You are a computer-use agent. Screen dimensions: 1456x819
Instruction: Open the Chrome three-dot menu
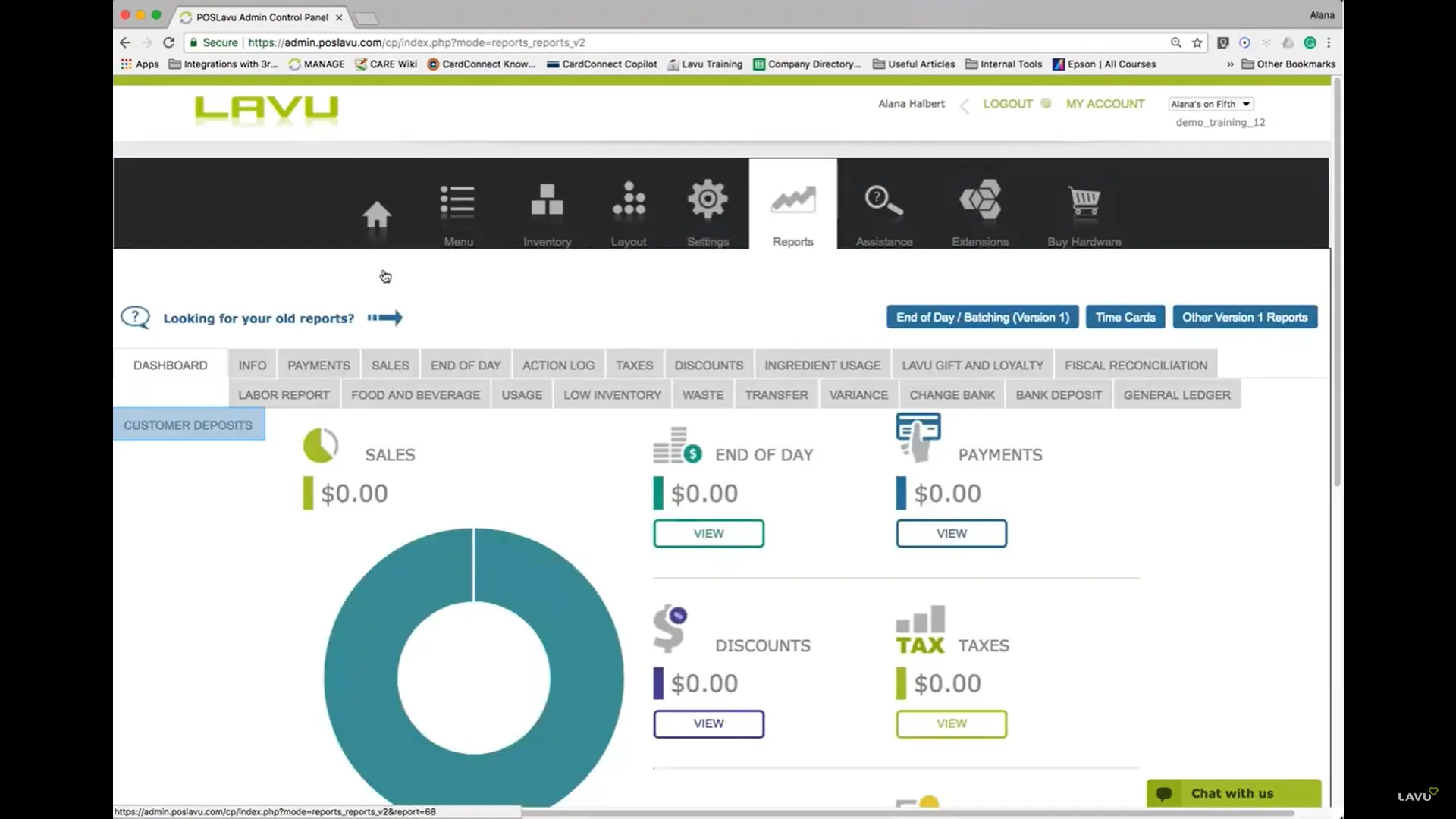click(1329, 42)
